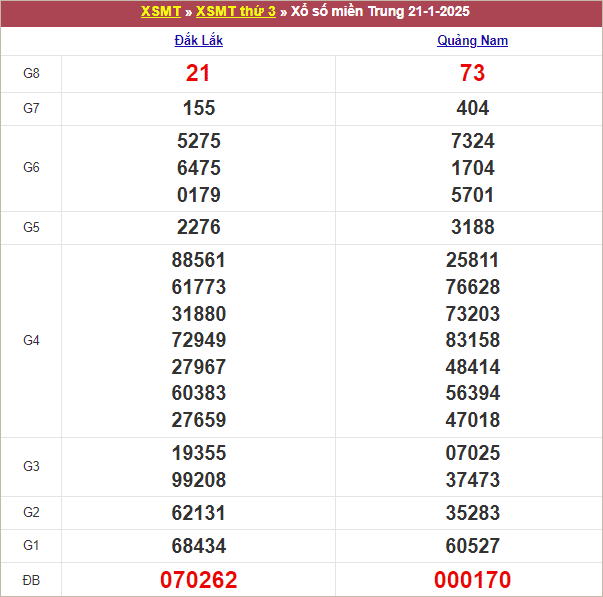Screen dimensions: 603x597
Task: Click the G1 row label
Action: click(x=31, y=545)
